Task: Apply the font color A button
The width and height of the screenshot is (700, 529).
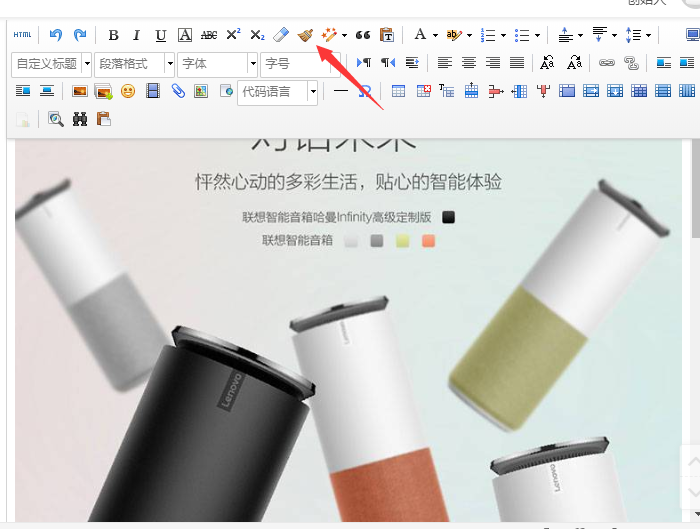Action: [x=420, y=34]
